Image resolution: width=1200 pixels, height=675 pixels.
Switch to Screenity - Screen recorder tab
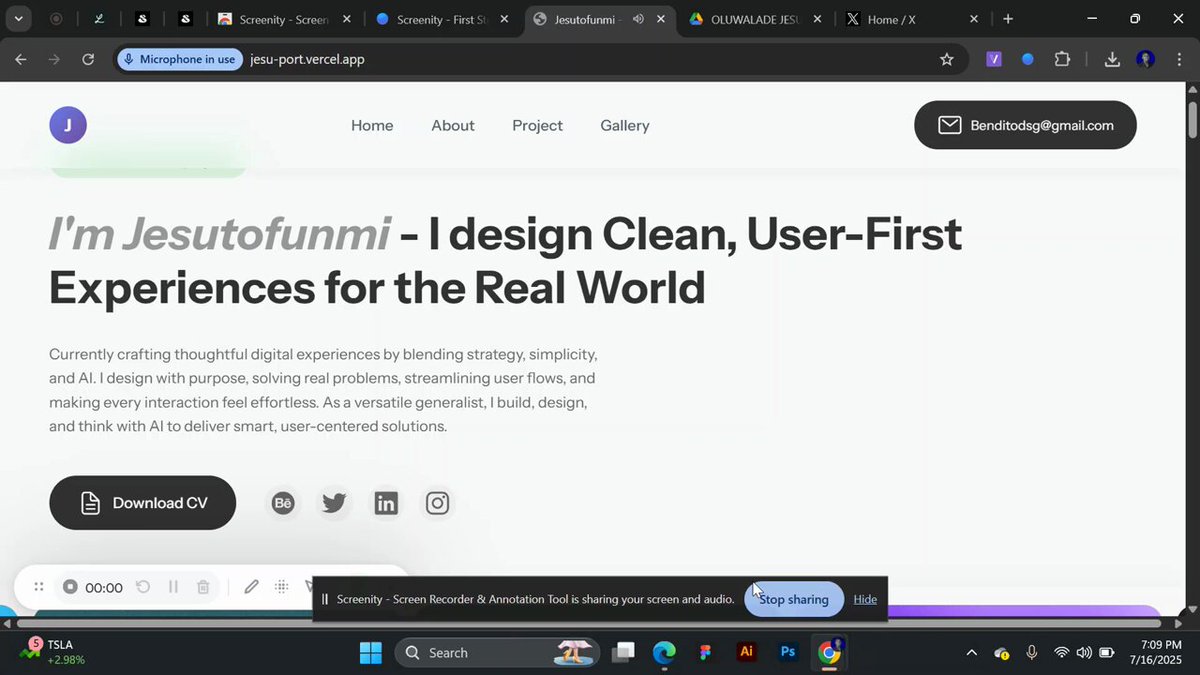point(285,19)
